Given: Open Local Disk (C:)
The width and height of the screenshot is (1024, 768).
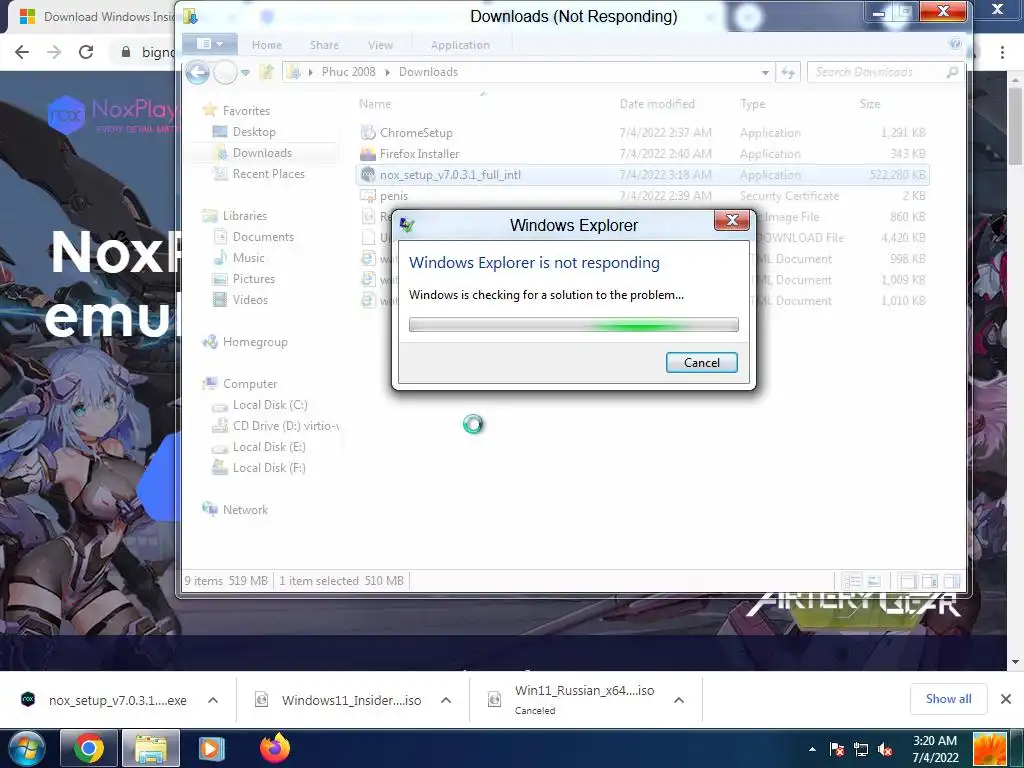Looking at the screenshot, I should [x=270, y=404].
